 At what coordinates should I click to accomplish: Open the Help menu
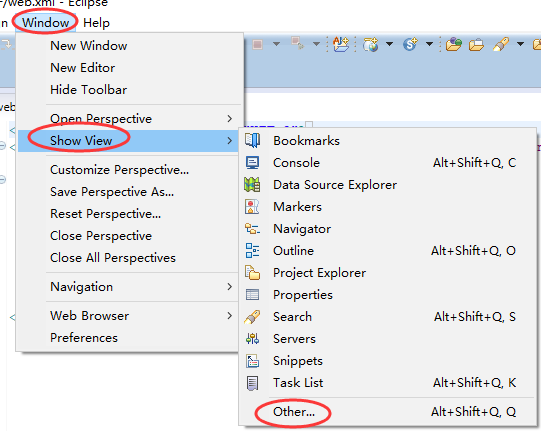point(96,23)
